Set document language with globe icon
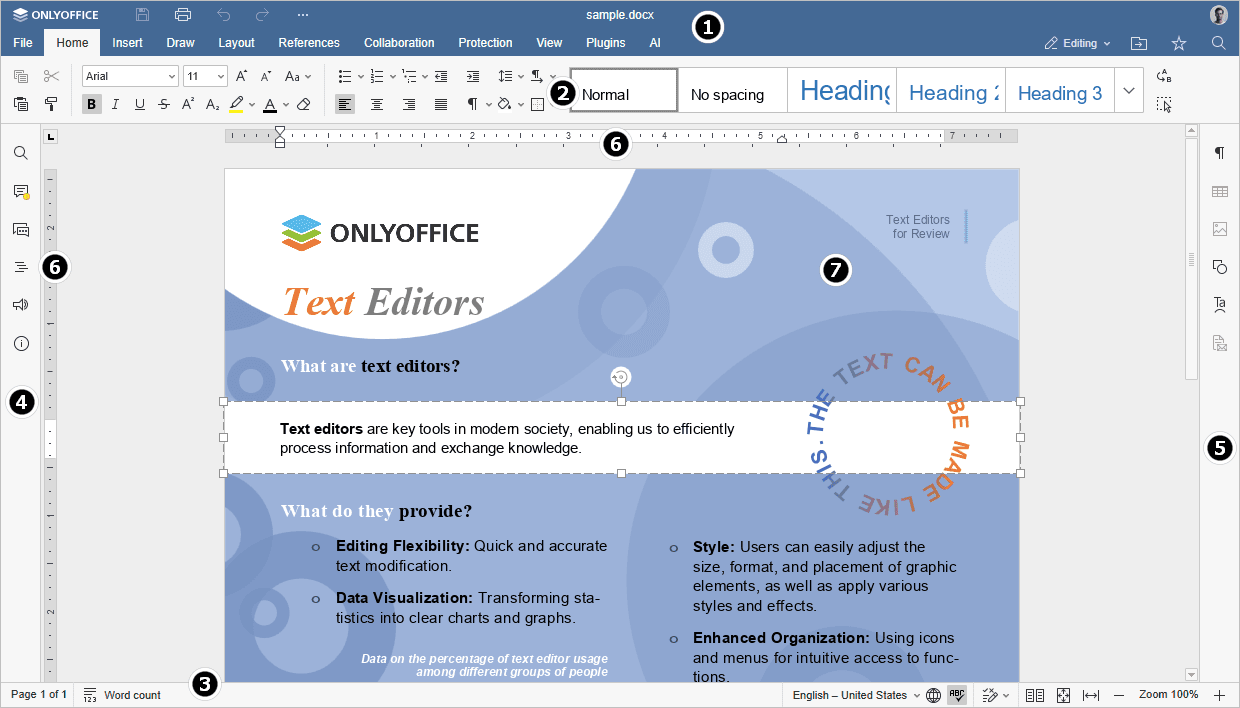This screenshot has width=1240, height=708. click(x=933, y=695)
